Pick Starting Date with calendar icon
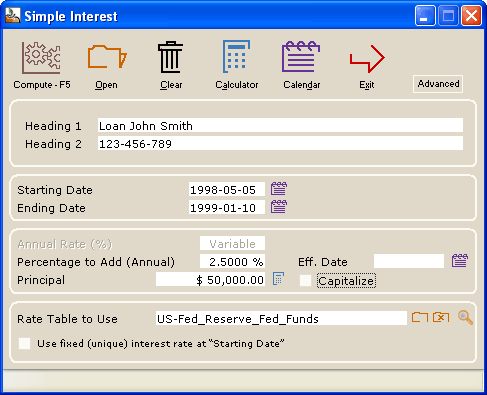 [279, 189]
